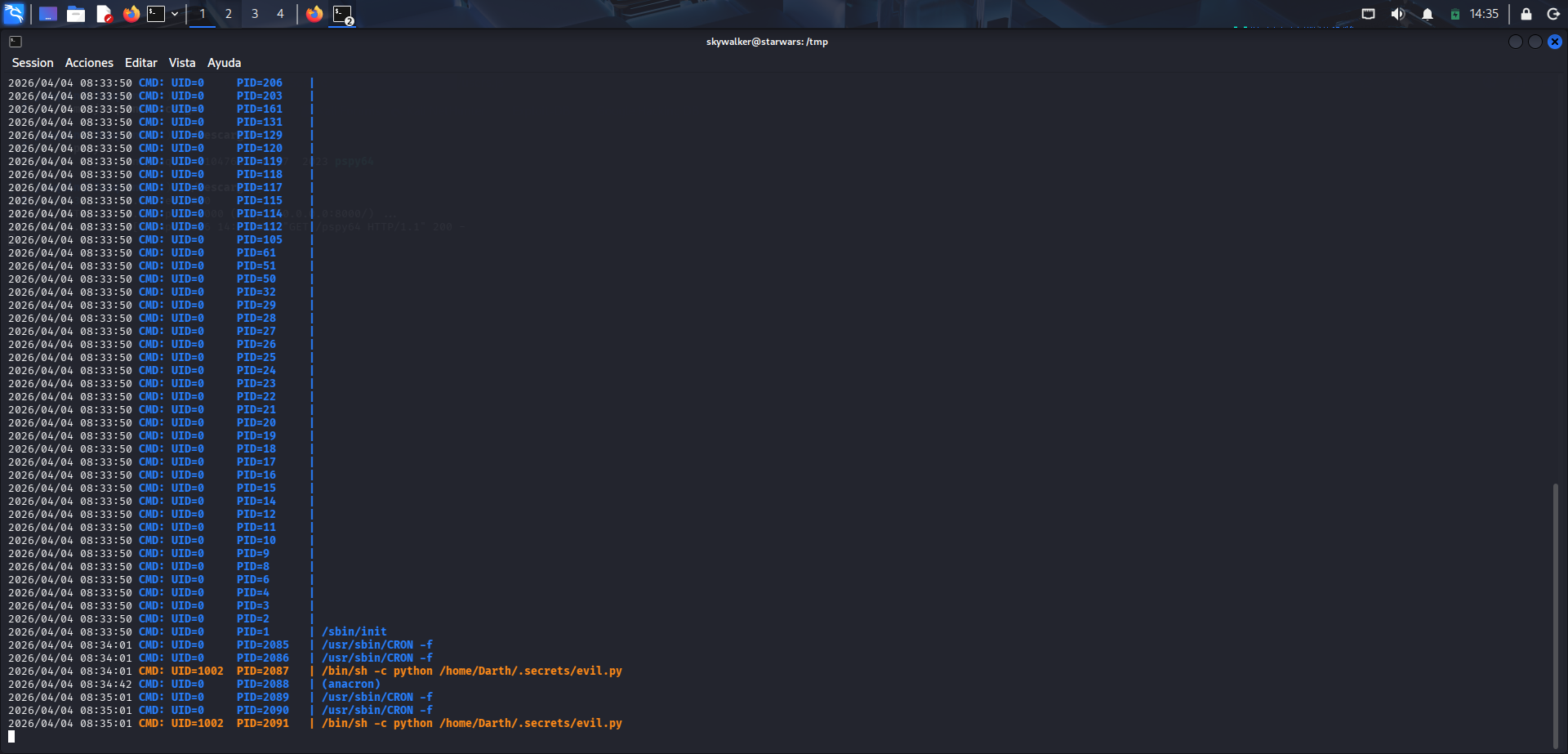This screenshot has width=1568, height=754.
Task: Open the file manager from the panel
Action: (x=76, y=14)
